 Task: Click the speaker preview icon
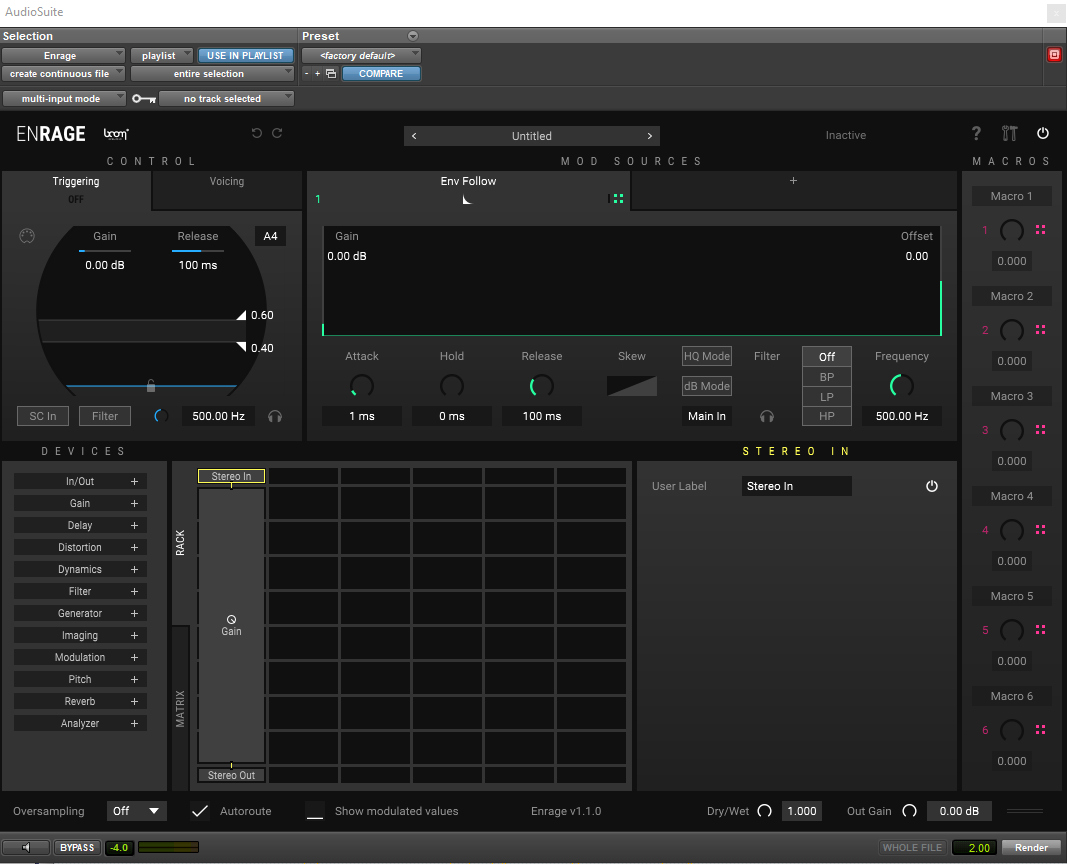[26, 847]
